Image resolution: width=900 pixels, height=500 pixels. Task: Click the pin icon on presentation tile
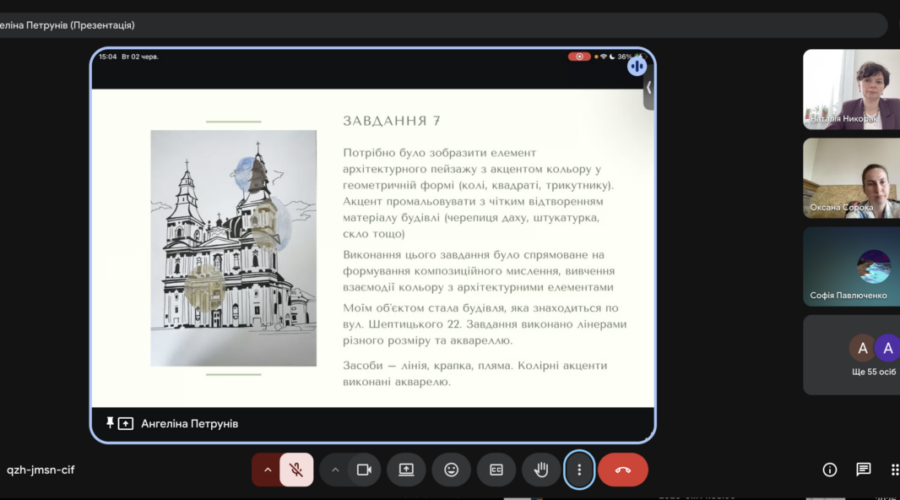pos(110,423)
